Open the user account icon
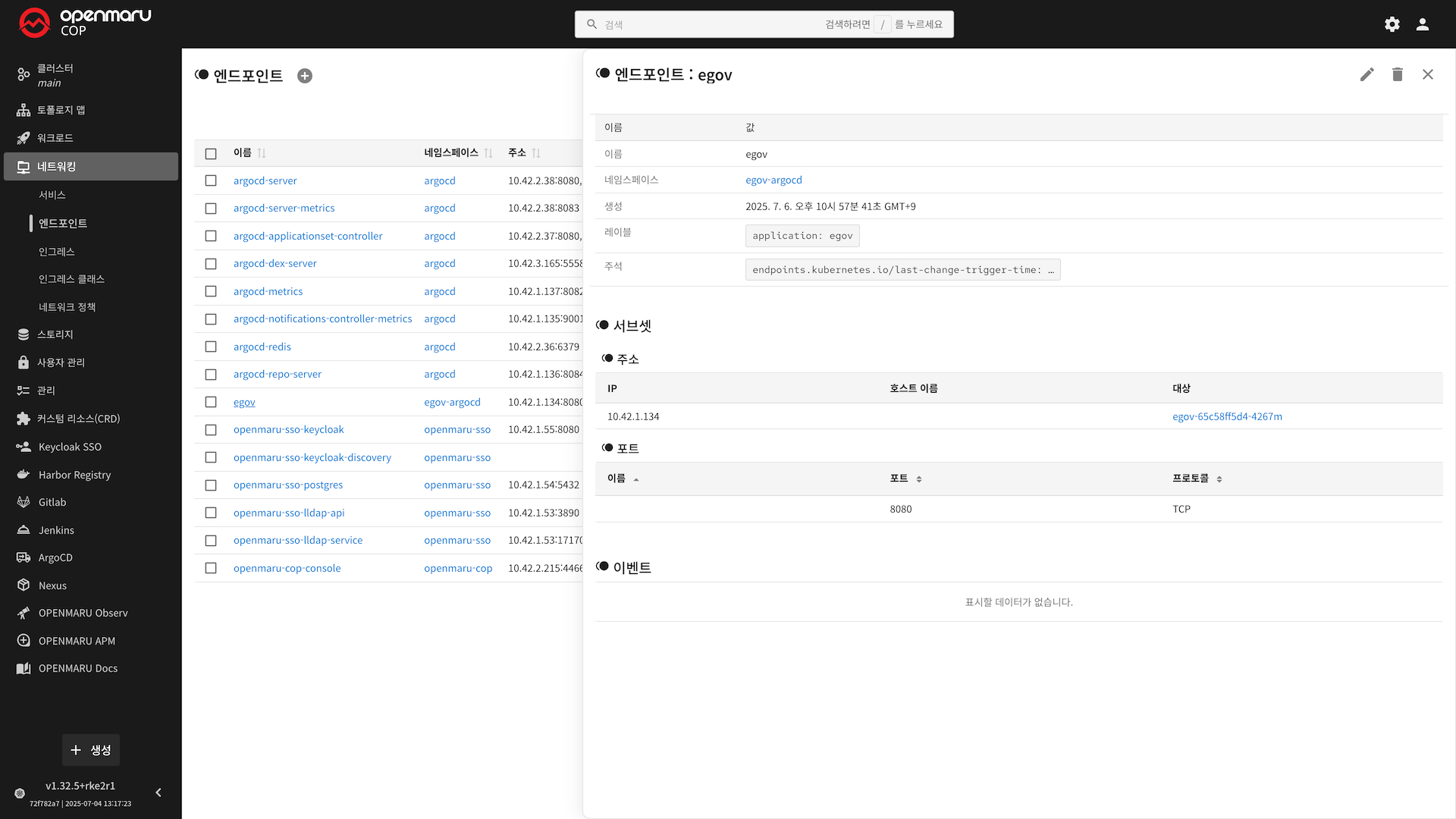This screenshot has height=819, width=1456. 1423,24
